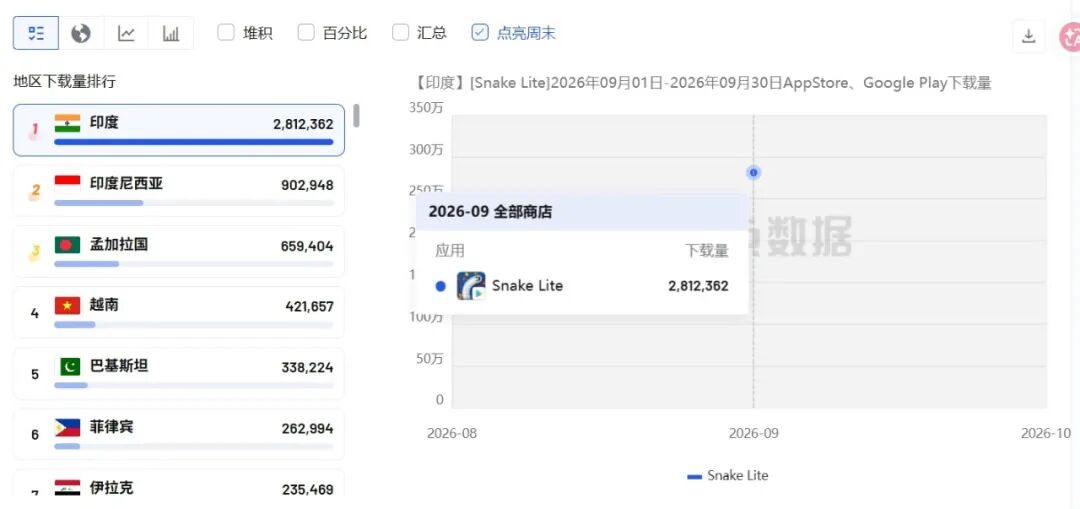Image resolution: width=1080 pixels, height=509 pixels.
Task: Click the 235,469 download value
Action: point(307,489)
